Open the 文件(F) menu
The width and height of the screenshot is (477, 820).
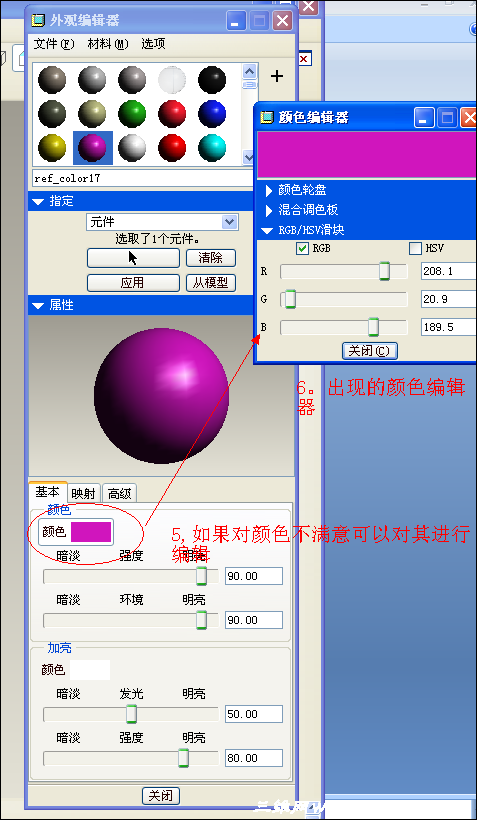54,44
